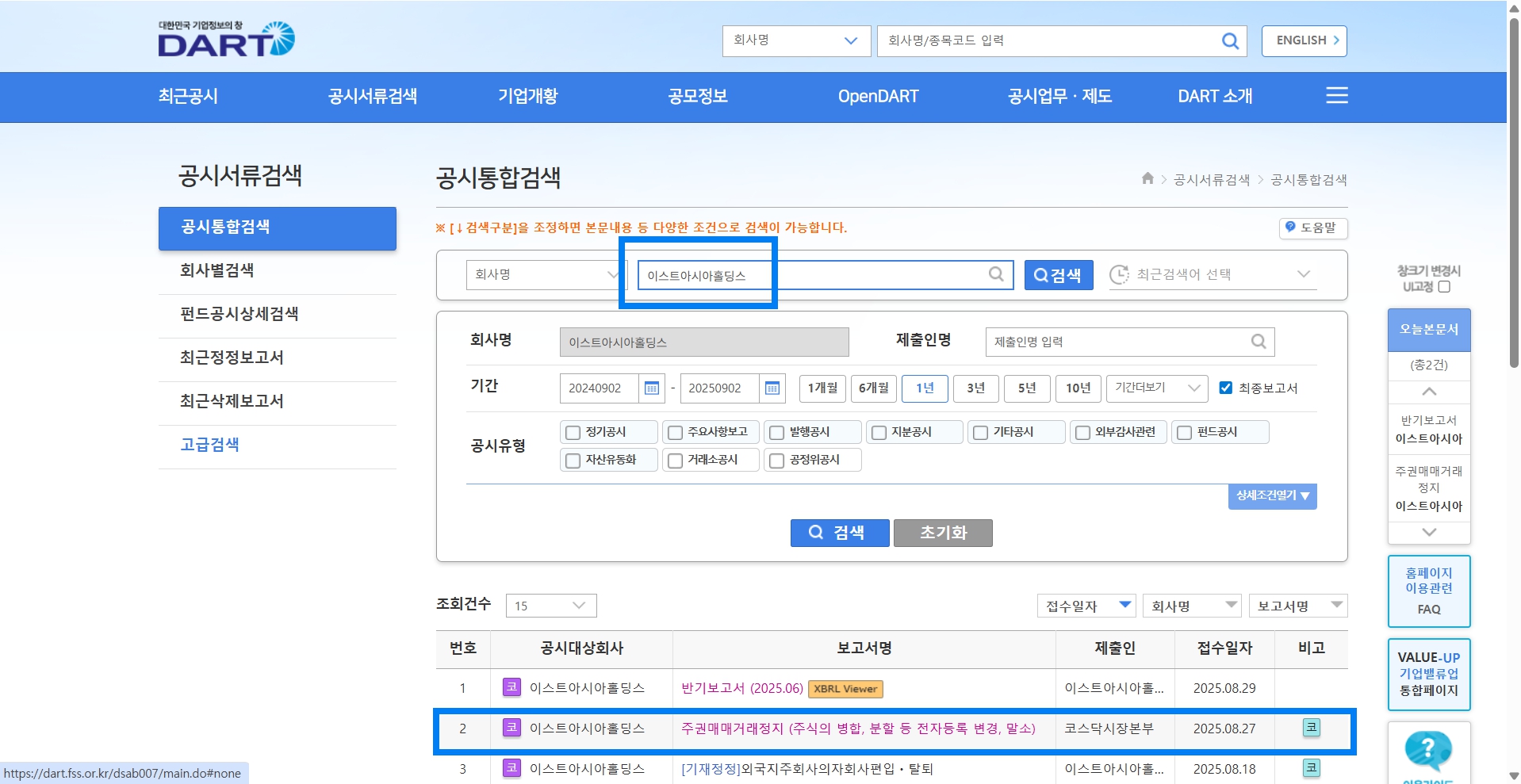Click 코 market icon in row 2
1521x784 pixels.
click(x=512, y=728)
